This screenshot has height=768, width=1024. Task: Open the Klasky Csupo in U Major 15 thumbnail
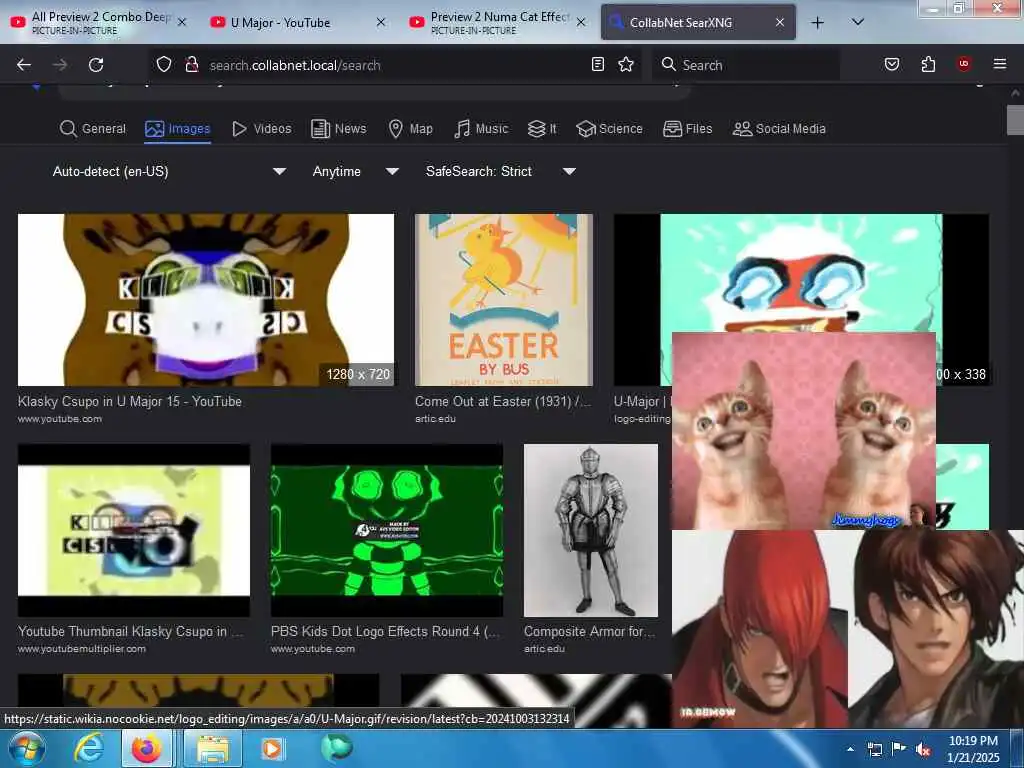[206, 300]
